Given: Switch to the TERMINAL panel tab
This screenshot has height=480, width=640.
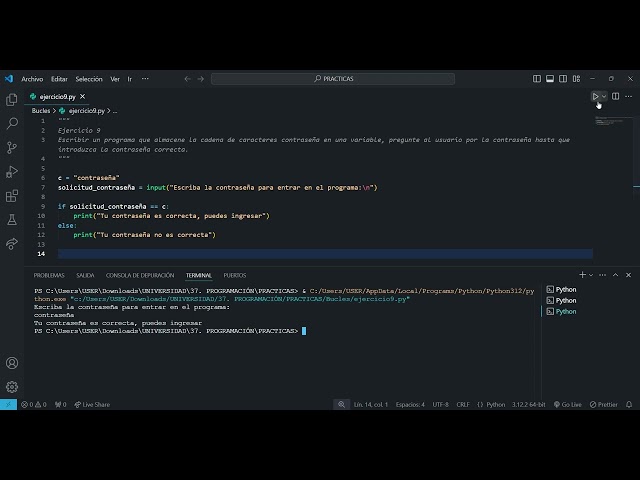Looking at the screenshot, I should pyautogui.click(x=199, y=275).
